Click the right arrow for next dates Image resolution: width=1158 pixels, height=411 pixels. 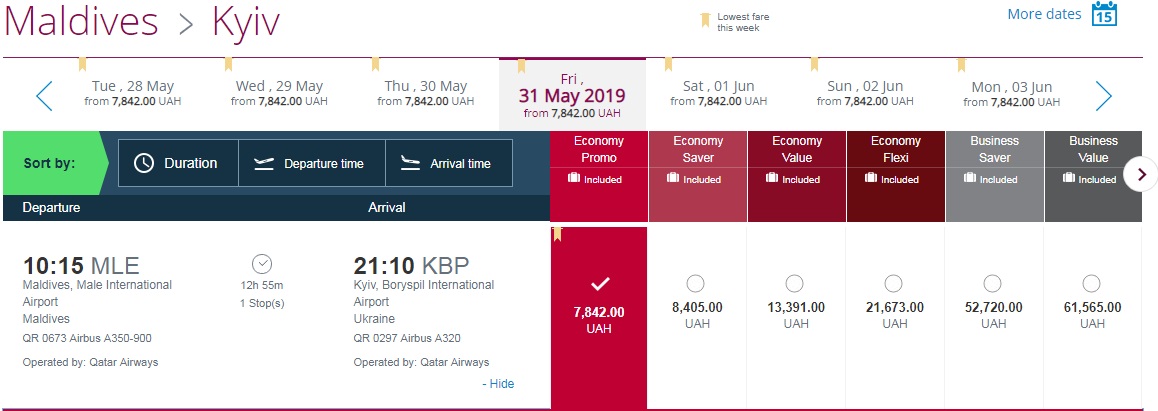pyautogui.click(x=1103, y=96)
